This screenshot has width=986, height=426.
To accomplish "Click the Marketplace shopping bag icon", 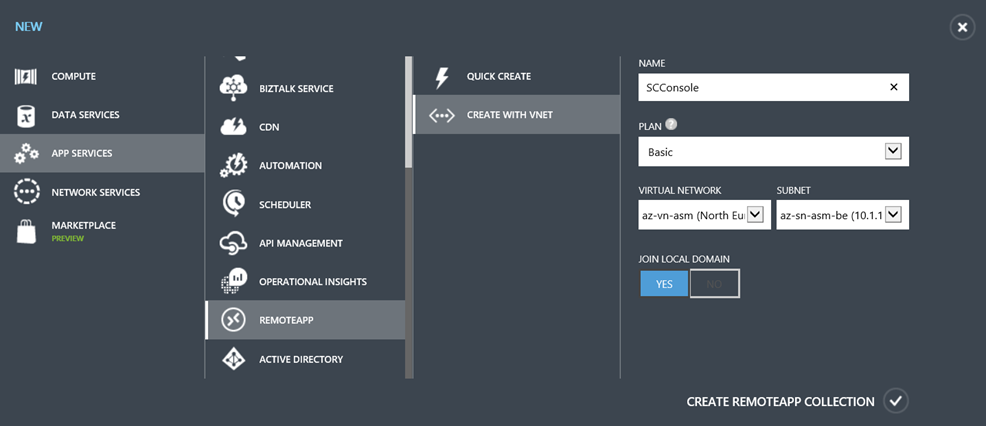I will pos(26,232).
